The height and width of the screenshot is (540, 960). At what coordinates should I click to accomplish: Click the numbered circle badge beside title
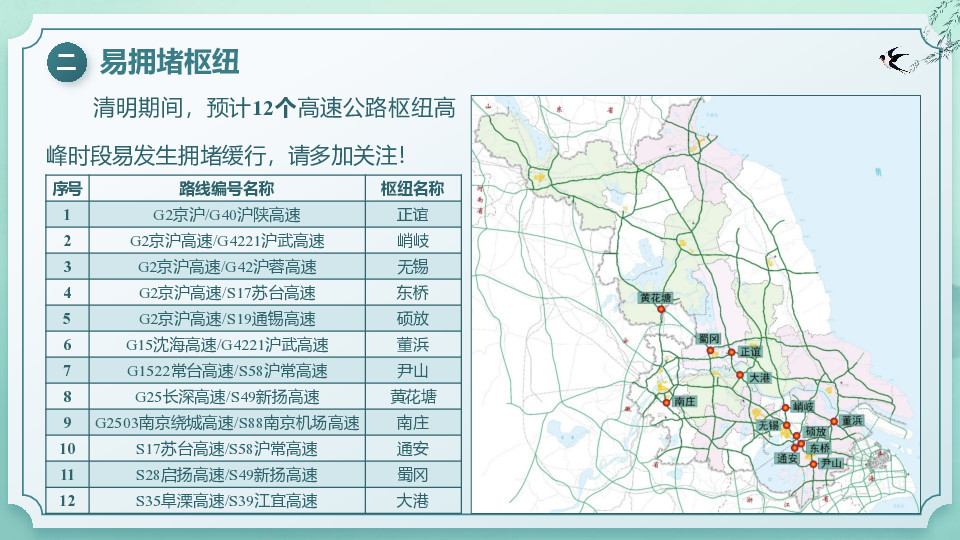coord(67,62)
